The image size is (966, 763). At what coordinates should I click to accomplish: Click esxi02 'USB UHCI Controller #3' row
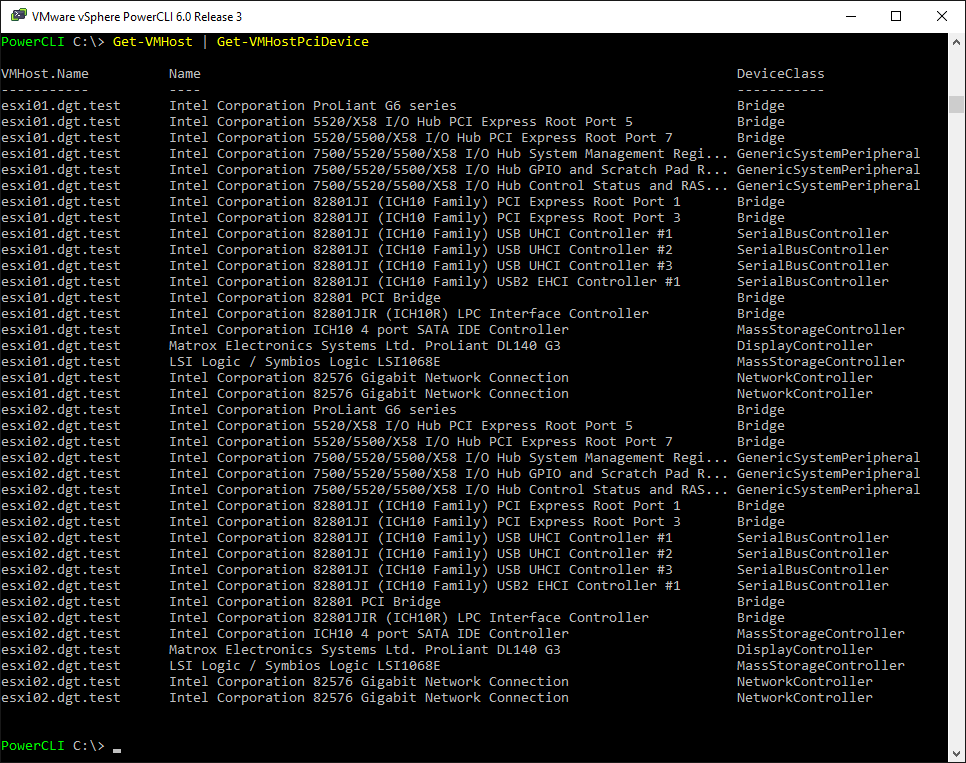click(445, 571)
